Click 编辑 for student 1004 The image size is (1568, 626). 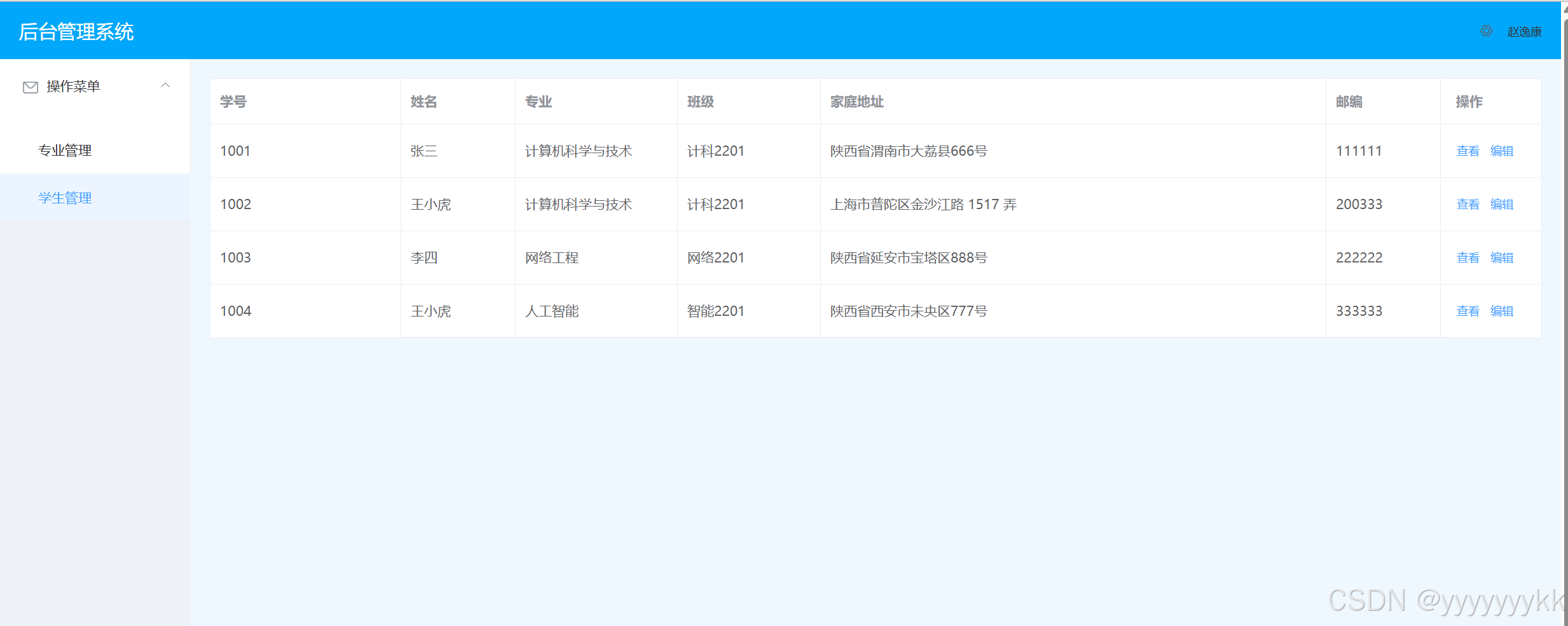tap(1502, 311)
